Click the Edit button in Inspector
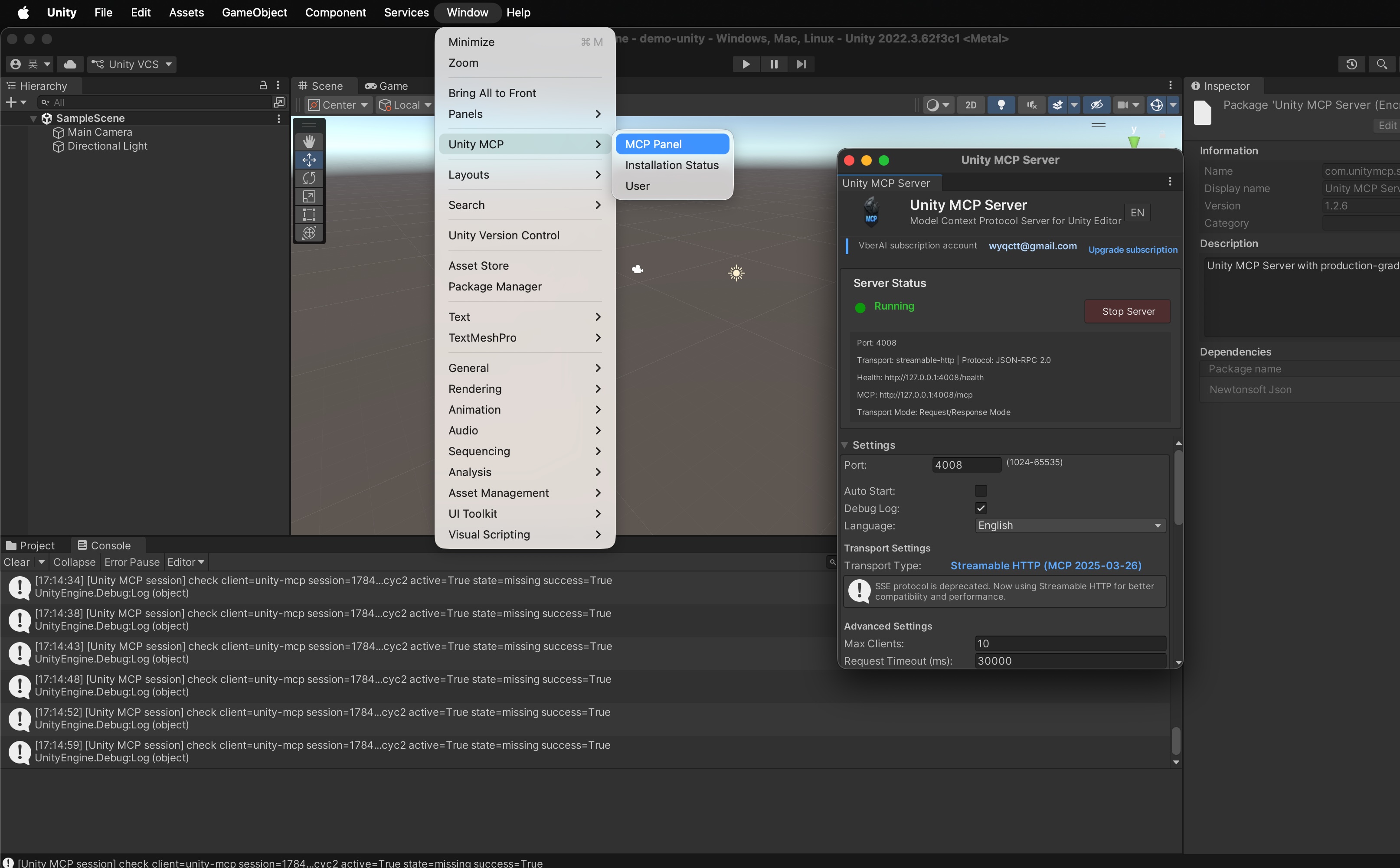Viewport: 1400px width, 868px height. (1387, 126)
